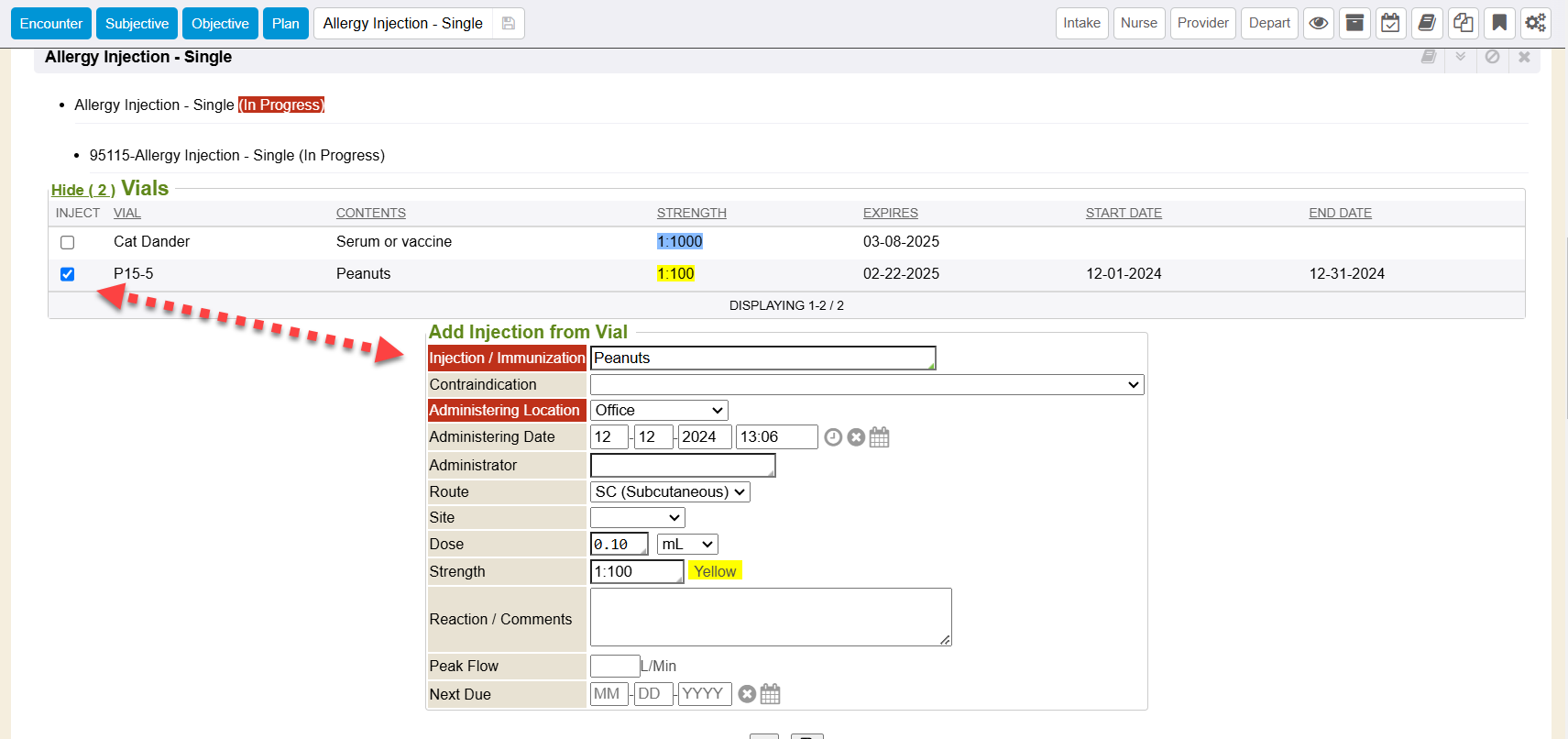
Task: Open the Plan tab
Action: (x=285, y=24)
